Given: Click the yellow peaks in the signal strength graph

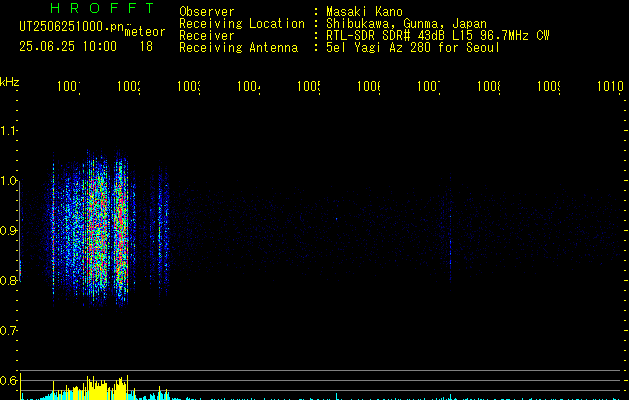Looking at the screenshot, I should pyautogui.click(x=108, y=388).
